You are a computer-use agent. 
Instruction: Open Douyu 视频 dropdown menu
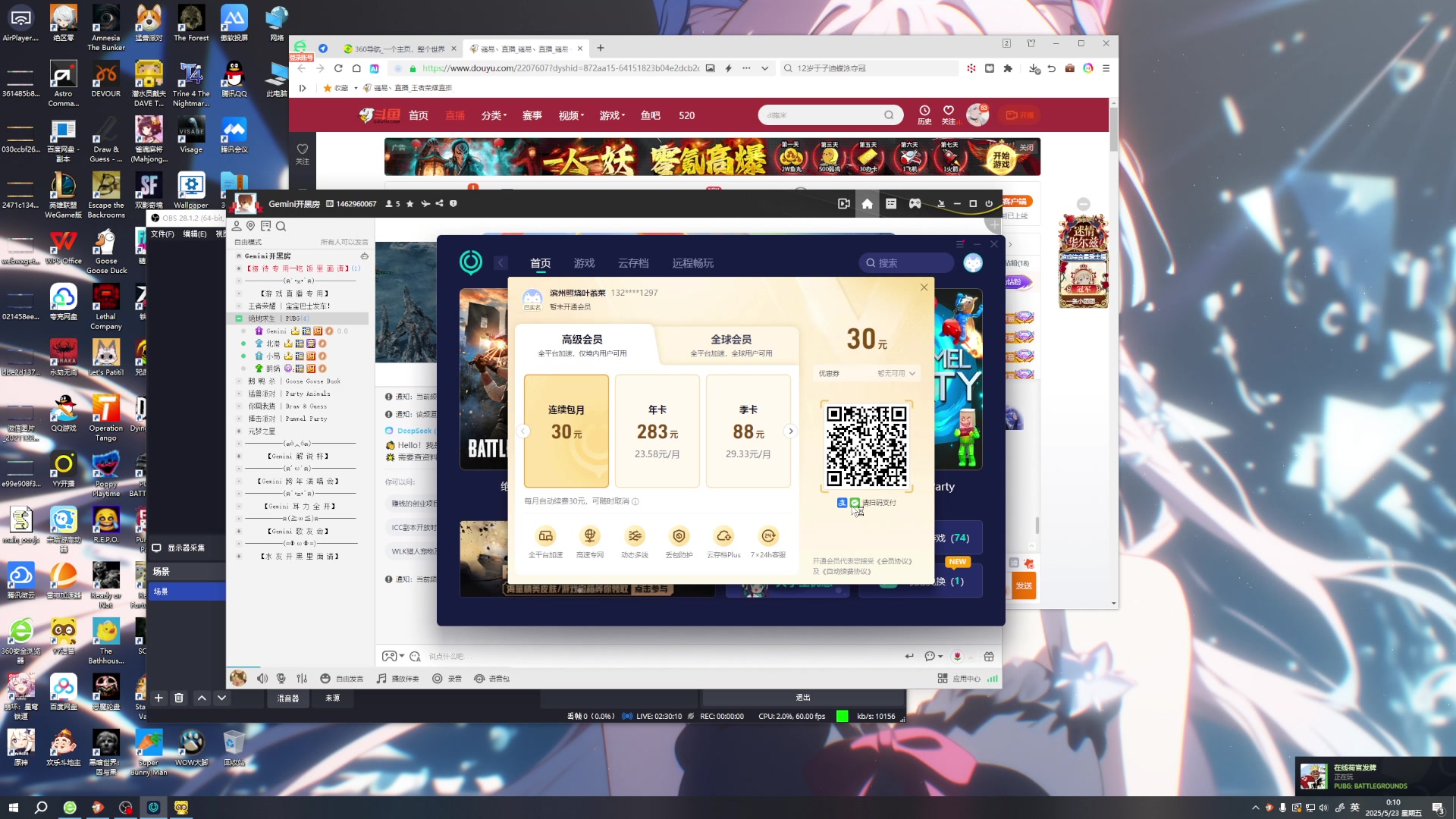[x=571, y=115]
